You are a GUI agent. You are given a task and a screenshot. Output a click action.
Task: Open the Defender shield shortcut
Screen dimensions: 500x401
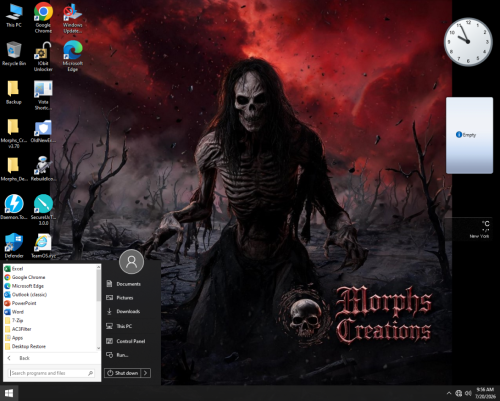[14, 246]
